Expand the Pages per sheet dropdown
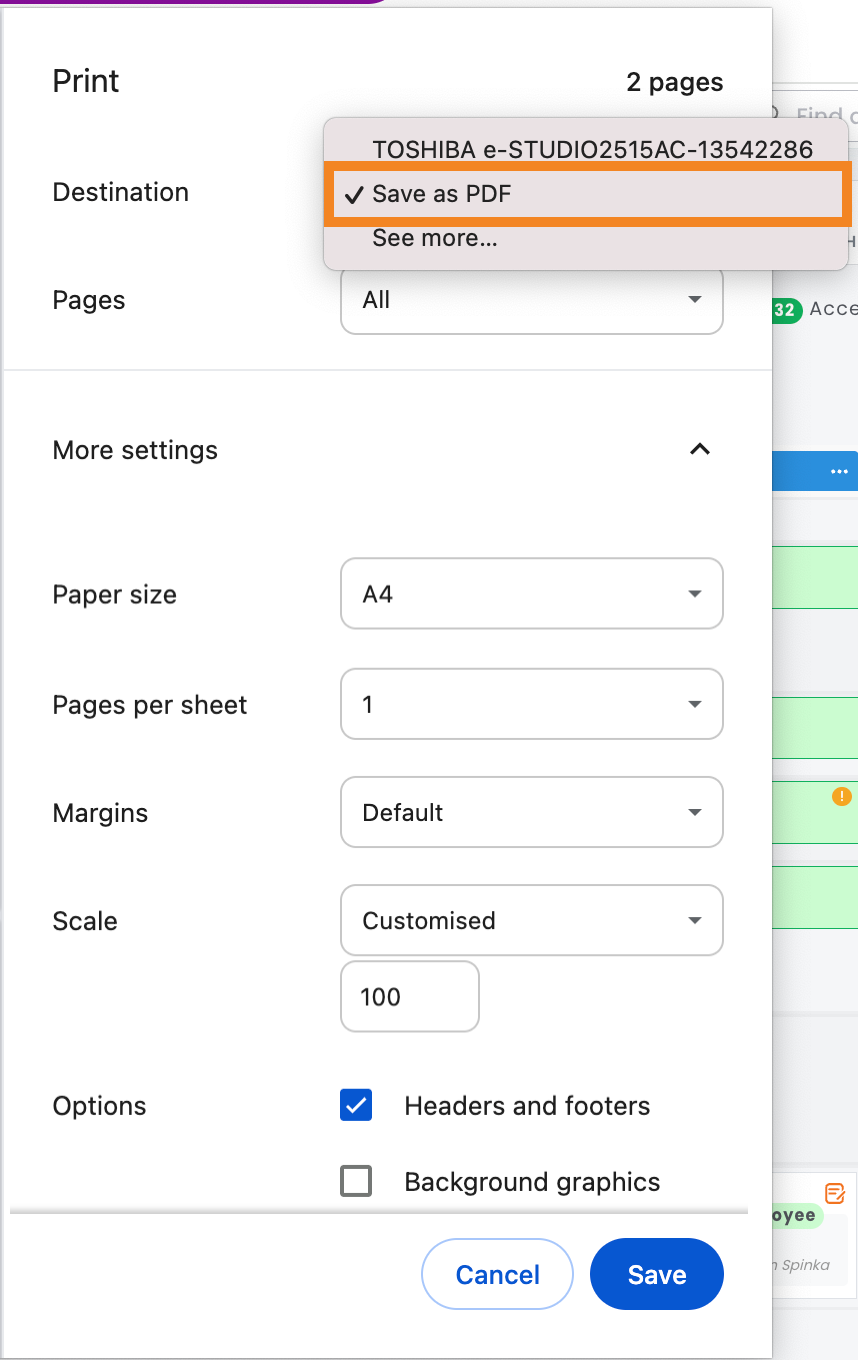Image resolution: width=858 pixels, height=1360 pixels. click(x=531, y=705)
